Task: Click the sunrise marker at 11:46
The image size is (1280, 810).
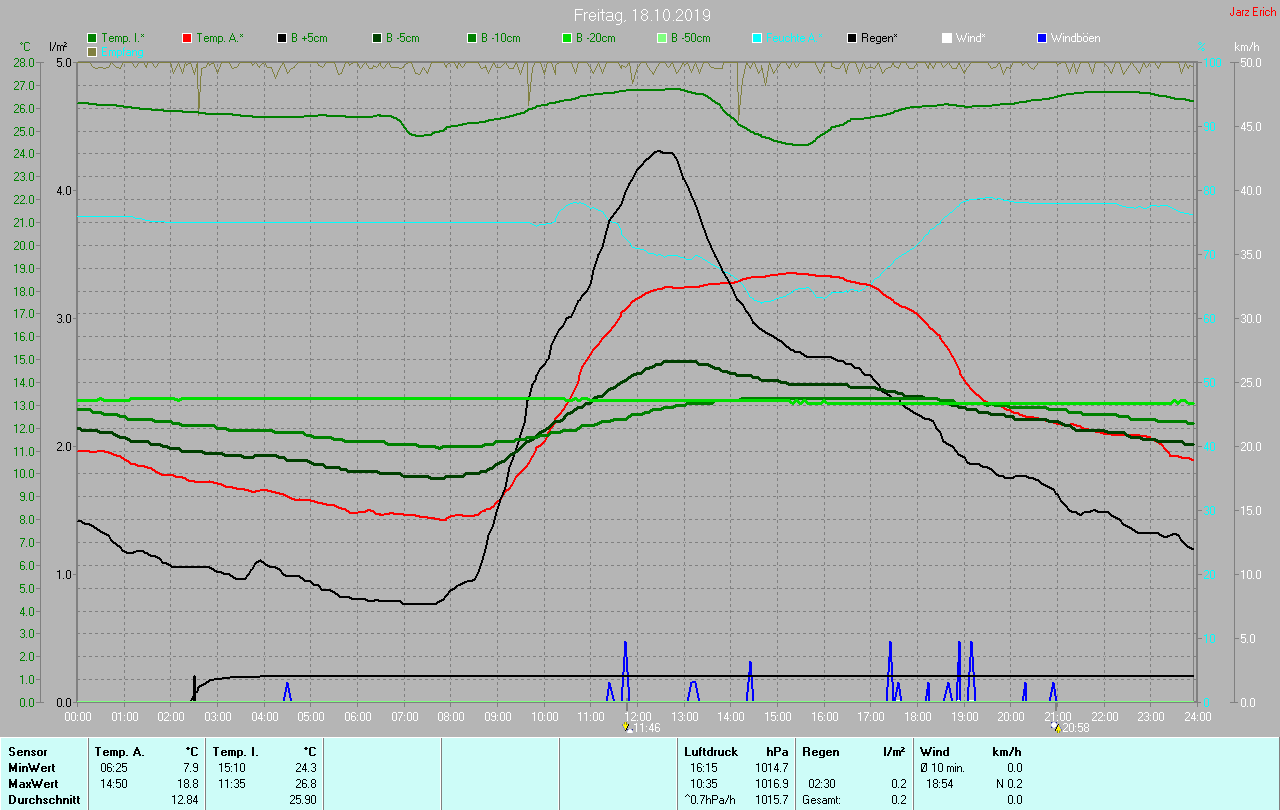Action: tap(627, 728)
